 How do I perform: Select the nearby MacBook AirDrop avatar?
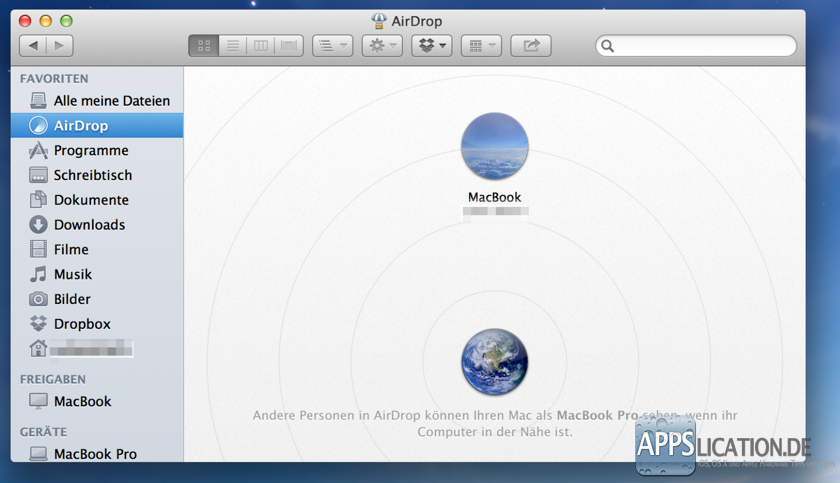point(494,146)
